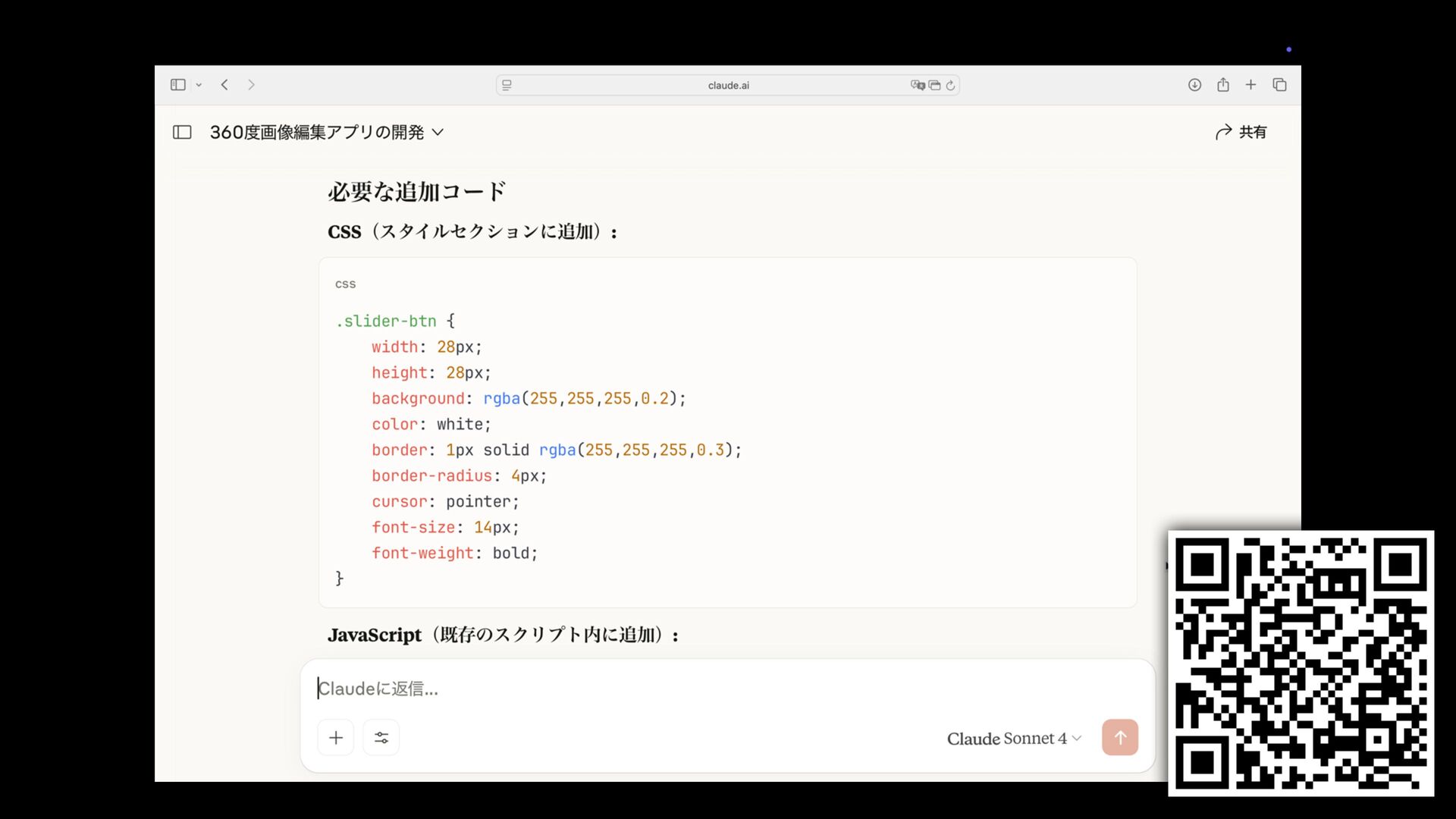Click the 必要な追加コード heading
Screen dimensions: 1456x819
(416, 192)
